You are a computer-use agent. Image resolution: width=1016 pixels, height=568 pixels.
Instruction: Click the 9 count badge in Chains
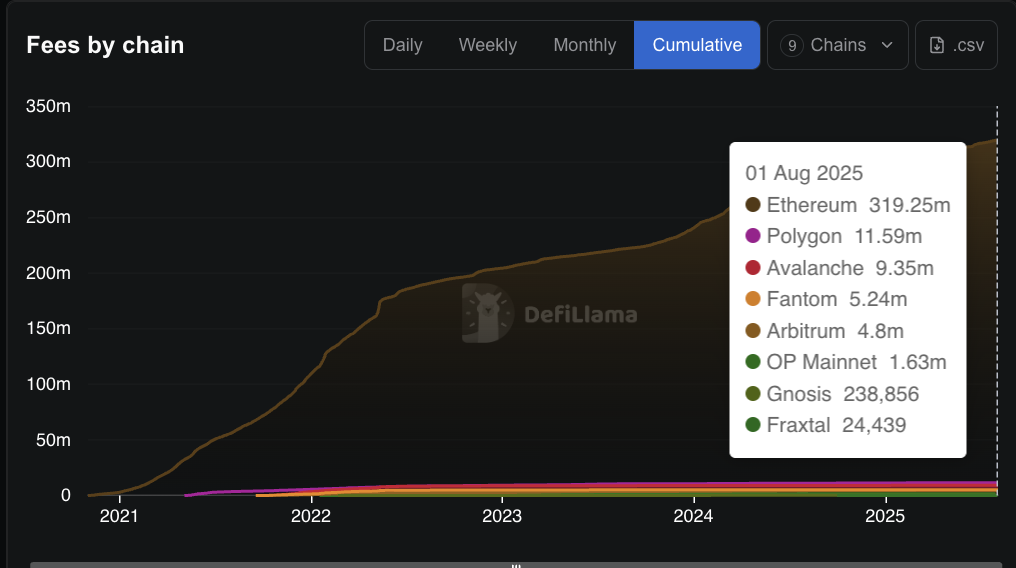click(x=792, y=45)
